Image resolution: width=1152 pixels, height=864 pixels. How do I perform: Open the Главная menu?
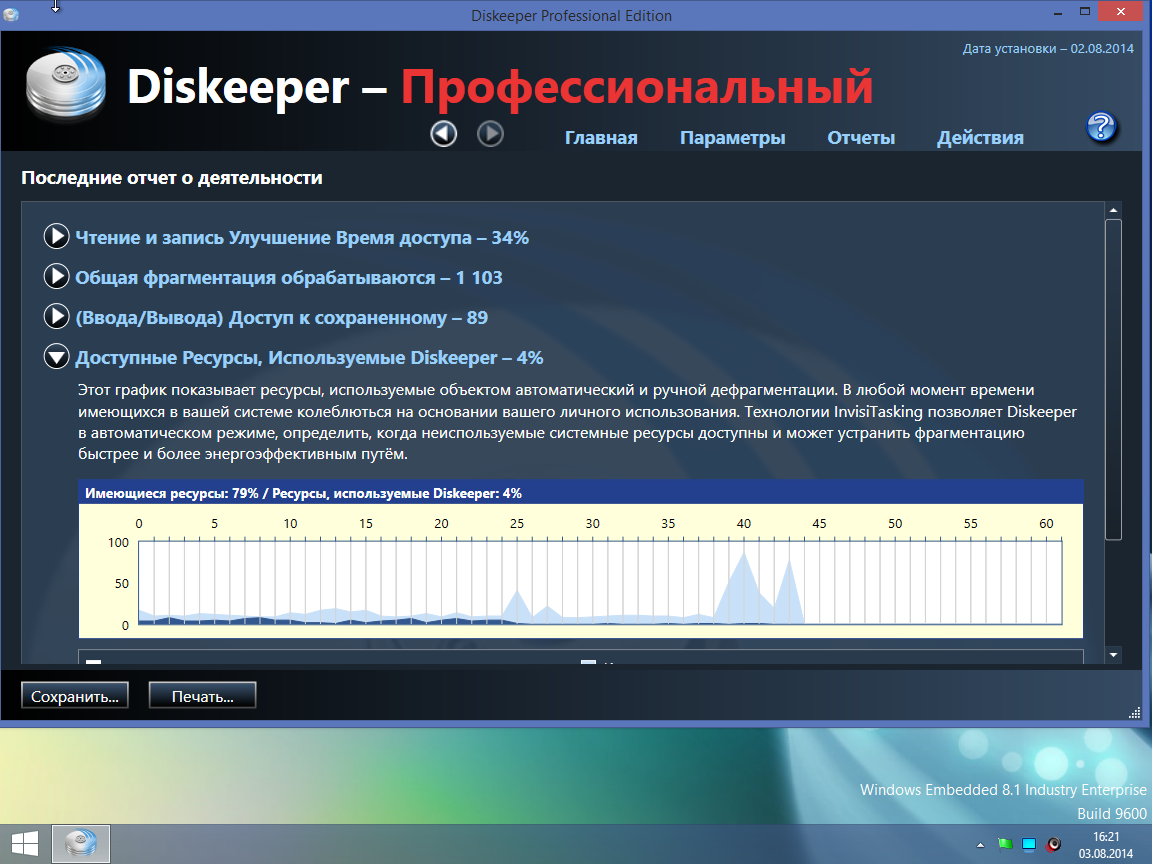point(601,138)
